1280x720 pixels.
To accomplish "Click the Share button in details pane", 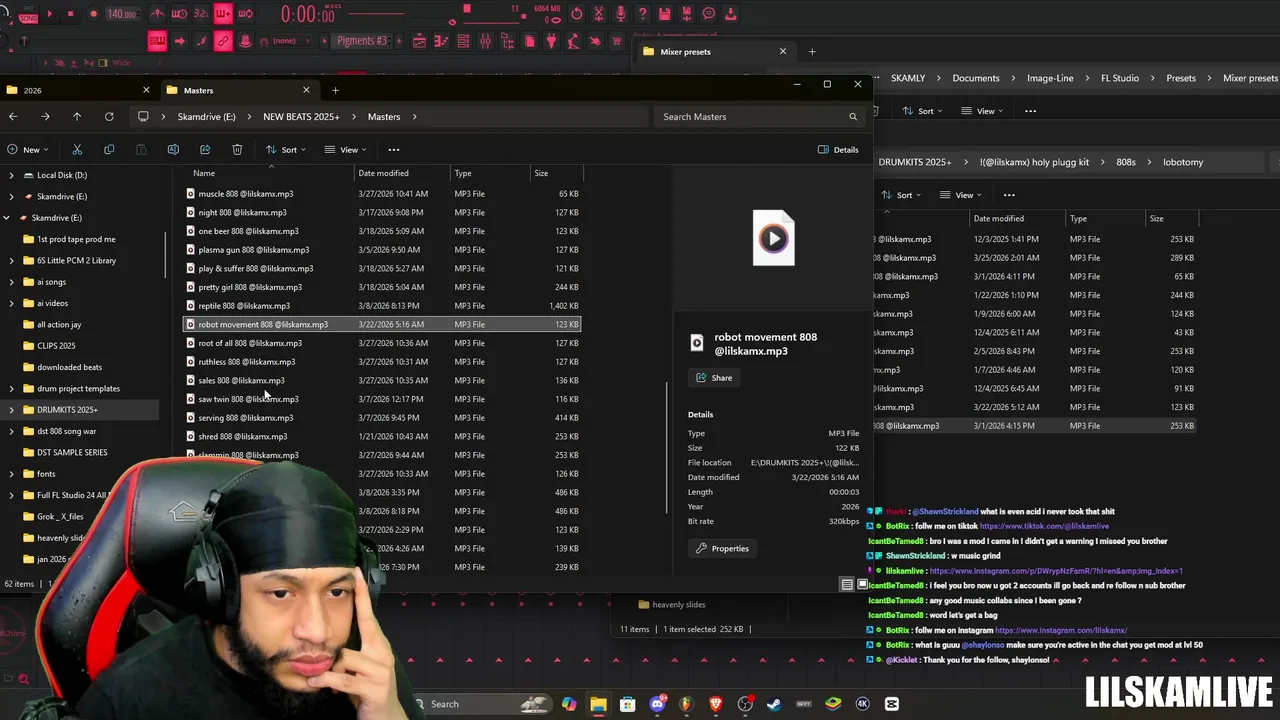I will click(x=714, y=378).
